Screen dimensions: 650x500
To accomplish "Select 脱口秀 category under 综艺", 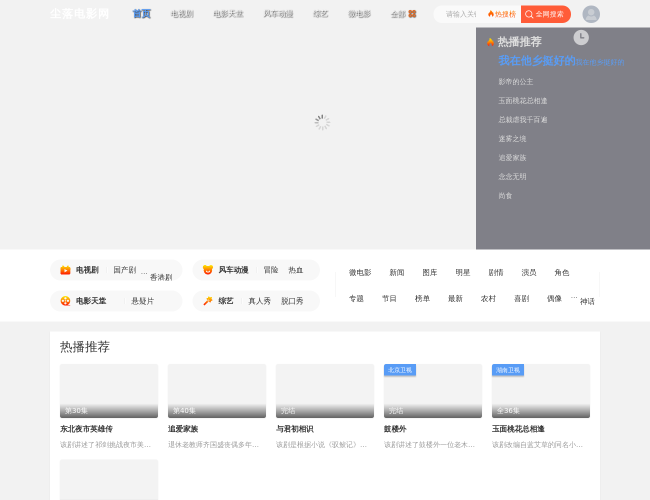I will click(x=292, y=301).
